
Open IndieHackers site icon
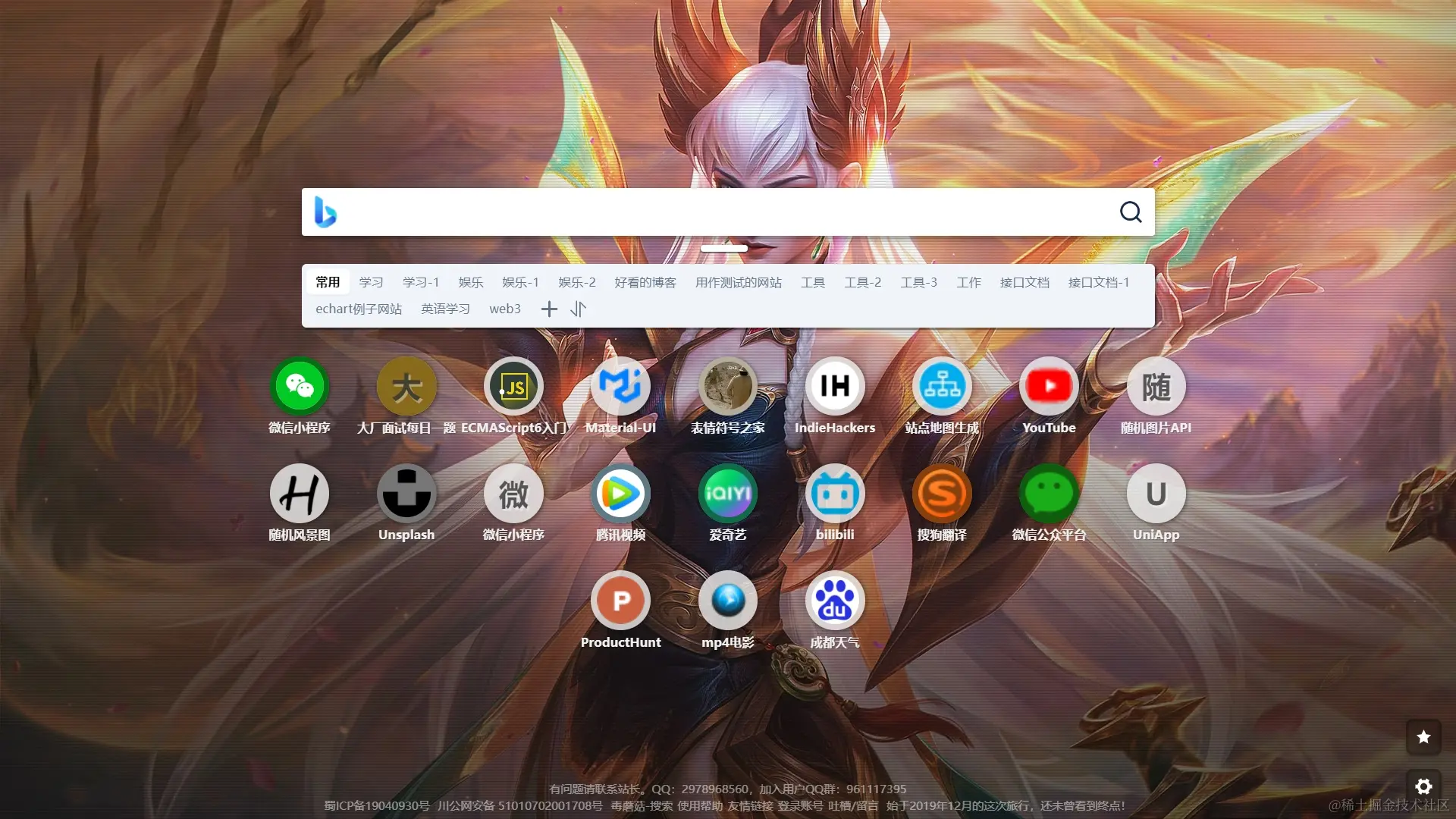pyautogui.click(x=834, y=385)
